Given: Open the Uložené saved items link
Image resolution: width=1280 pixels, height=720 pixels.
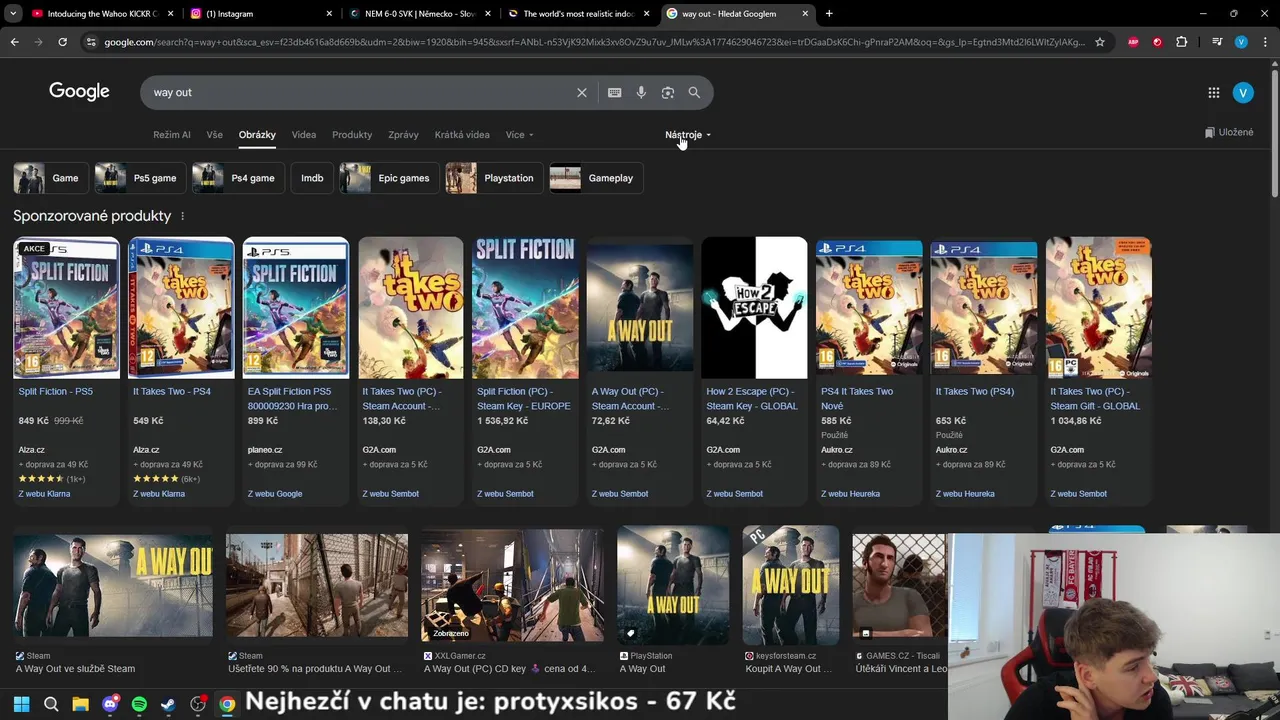Looking at the screenshot, I should 1229,132.
